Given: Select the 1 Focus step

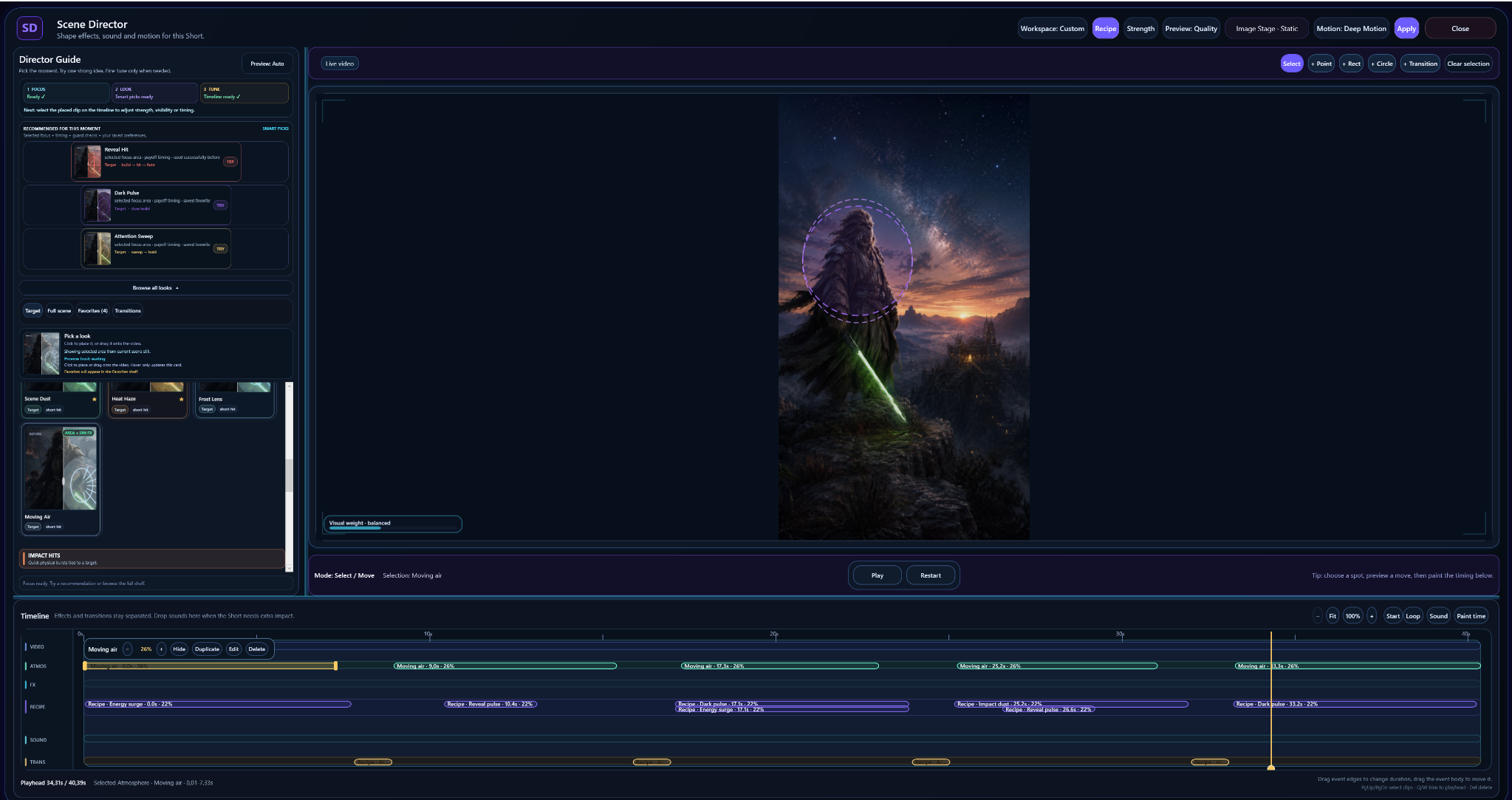Looking at the screenshot, I should tap(66, 93).
